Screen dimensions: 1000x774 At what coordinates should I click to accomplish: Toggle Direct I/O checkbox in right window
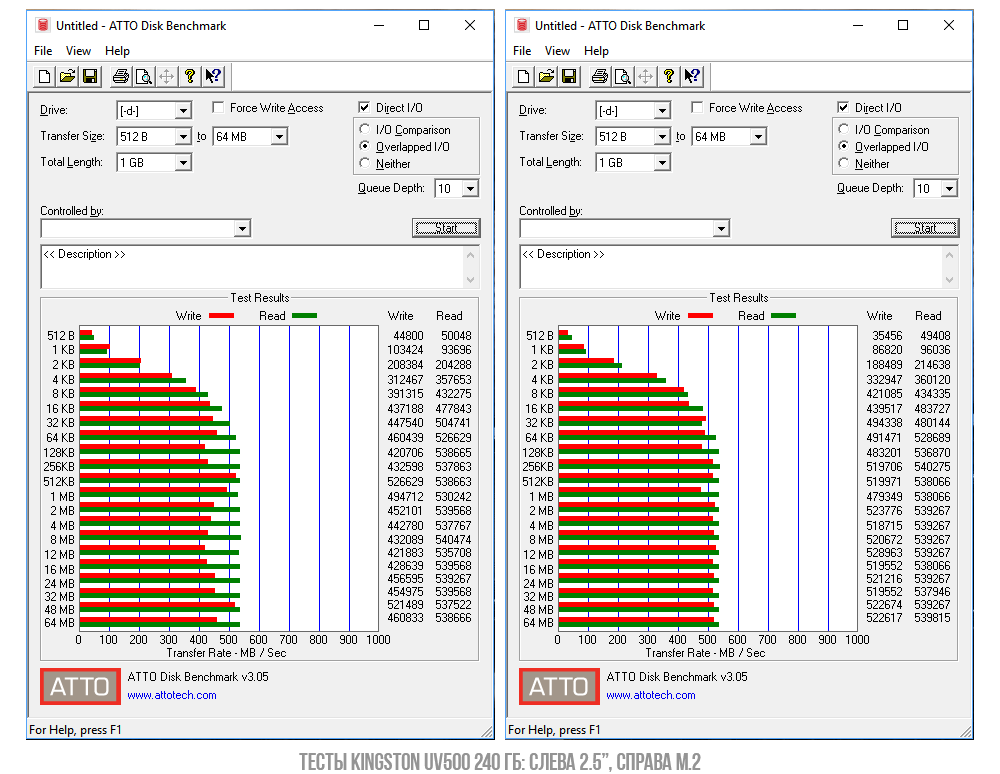click(x=843, y=108)
